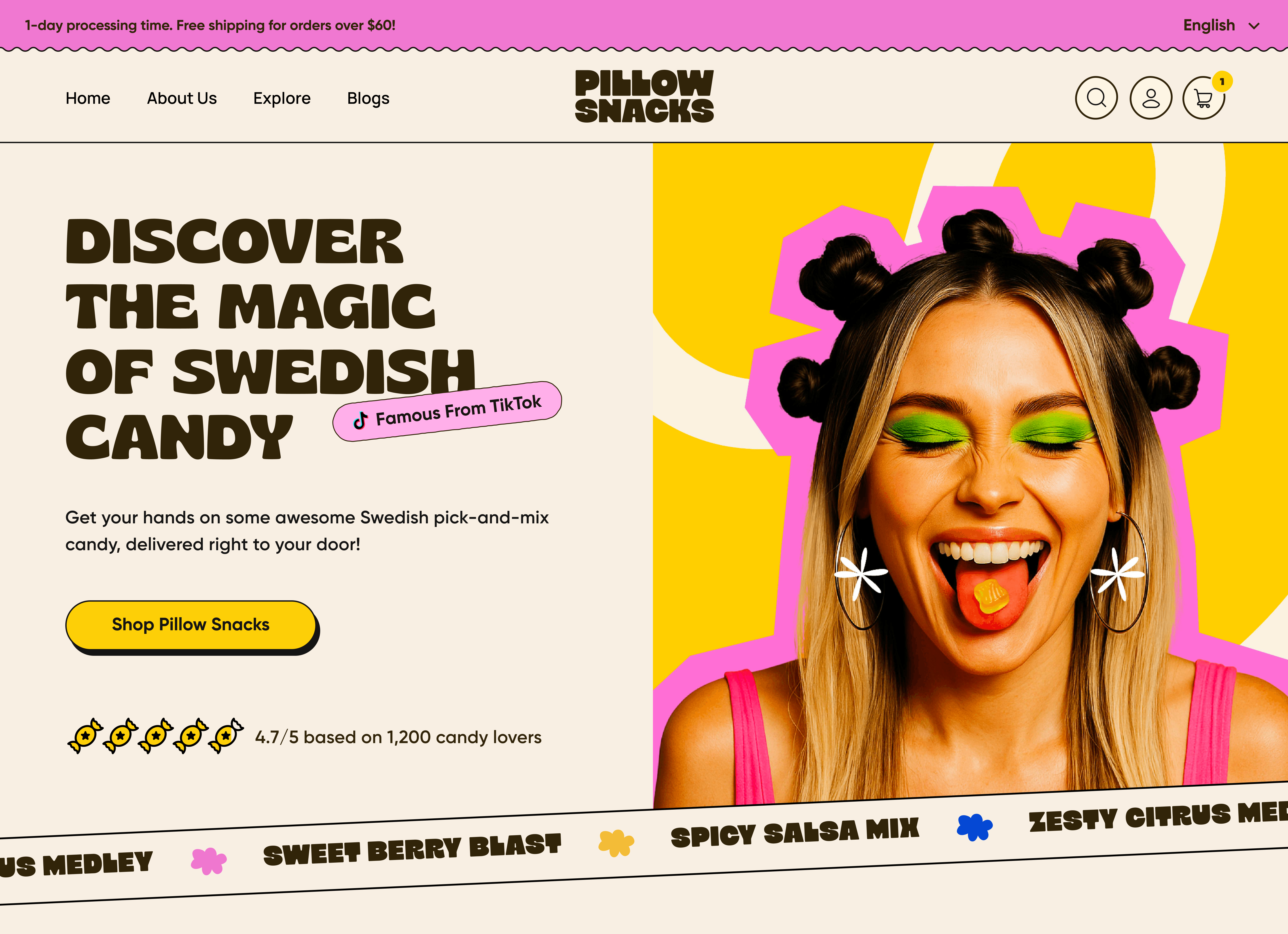This screenshot has height=934, width=1288.
Task: Click the Shop Pillow Snacks button
Action: pyautogui.click(x=191, y=625)
